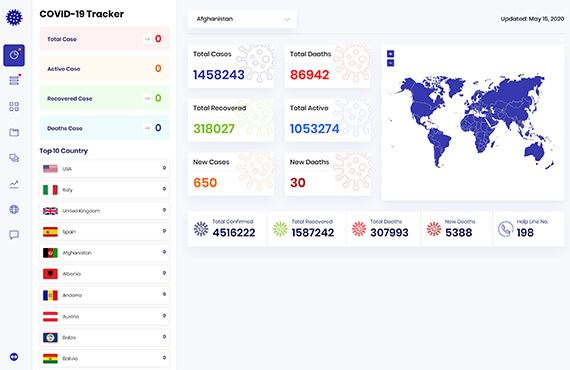Open the dashboard pie-chart sidebar icon

click(x=14, y=55)
